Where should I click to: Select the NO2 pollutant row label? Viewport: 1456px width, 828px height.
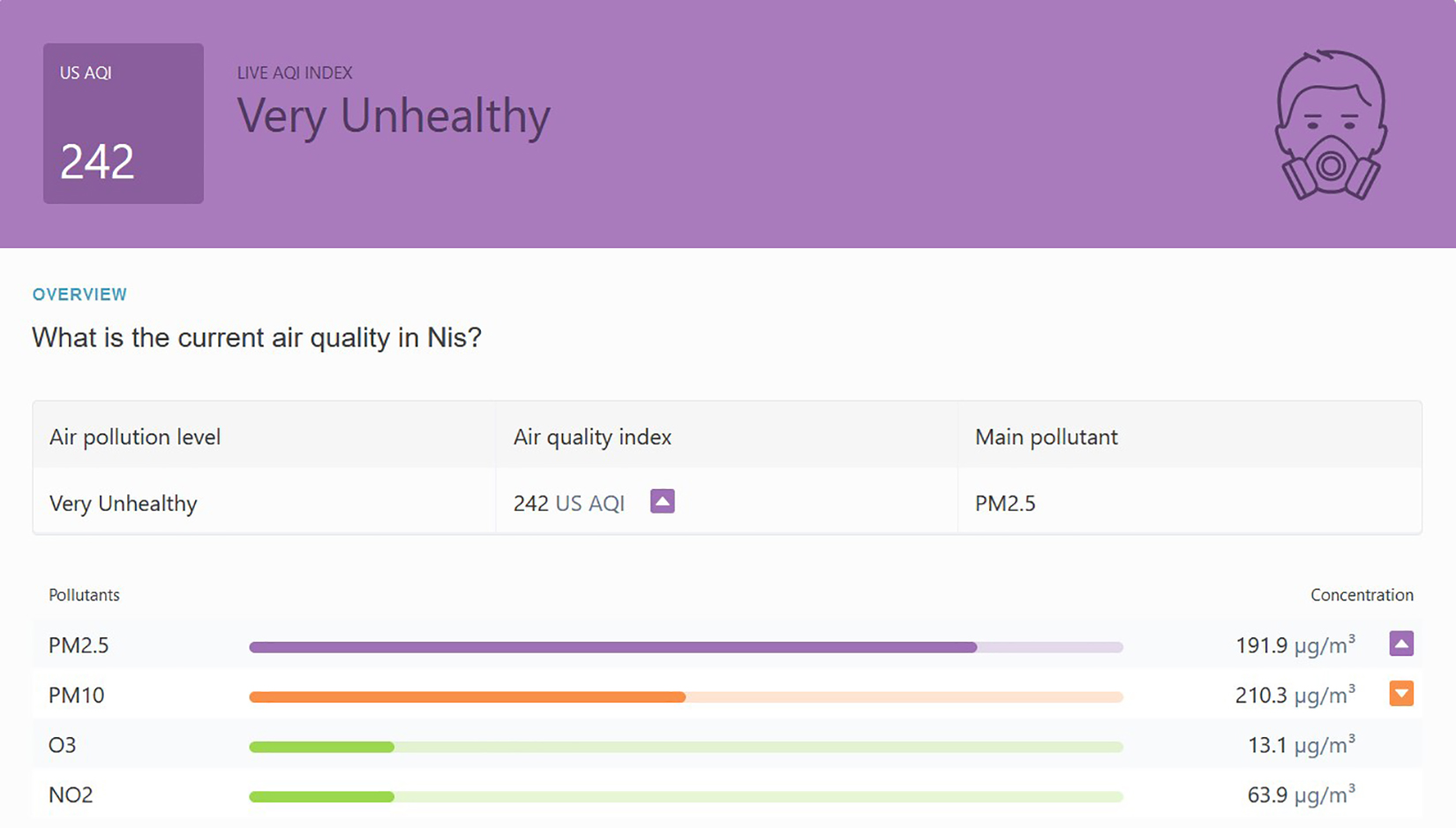pos(71,794)
